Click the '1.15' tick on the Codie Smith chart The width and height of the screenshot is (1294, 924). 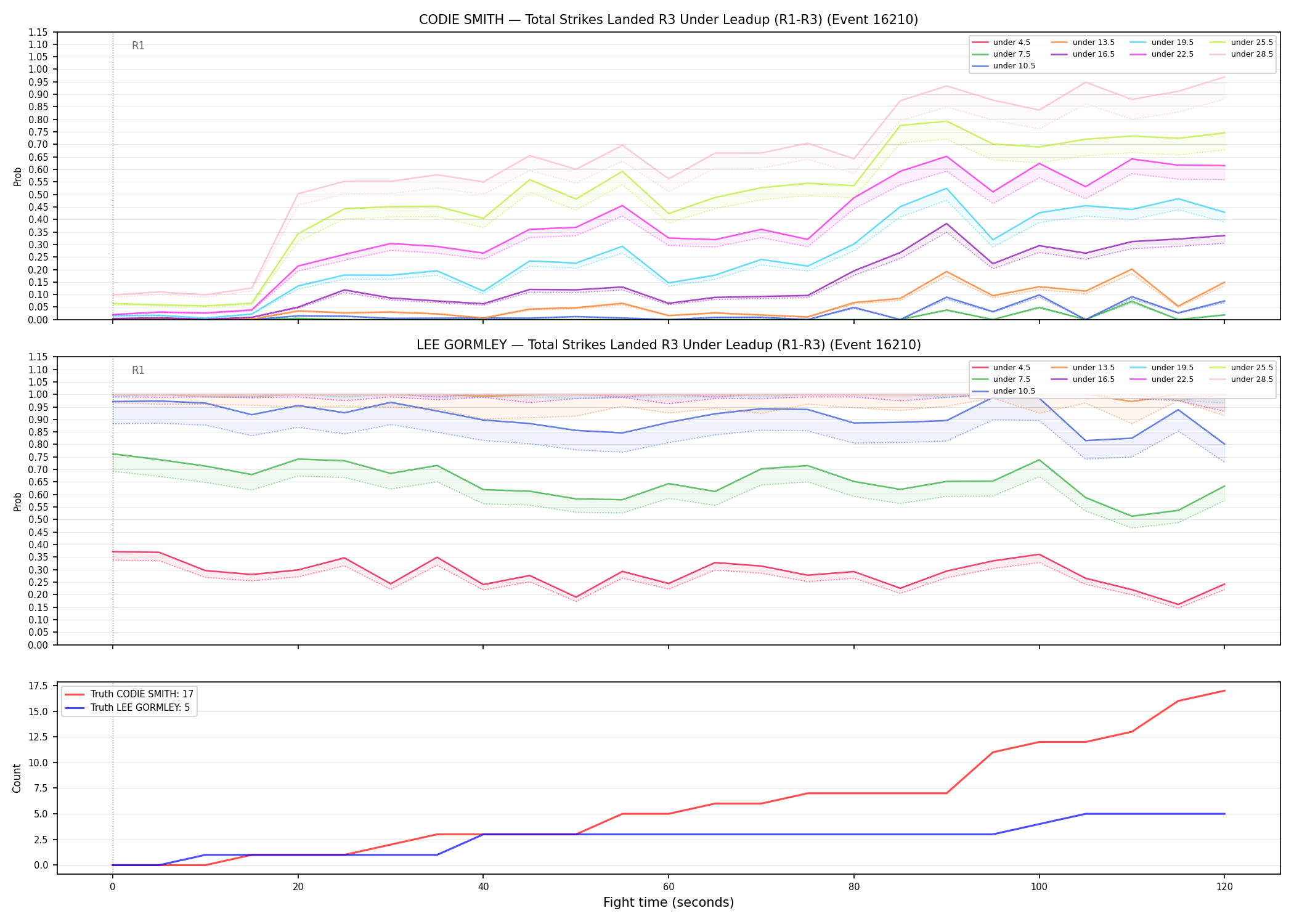click(39, 32)
